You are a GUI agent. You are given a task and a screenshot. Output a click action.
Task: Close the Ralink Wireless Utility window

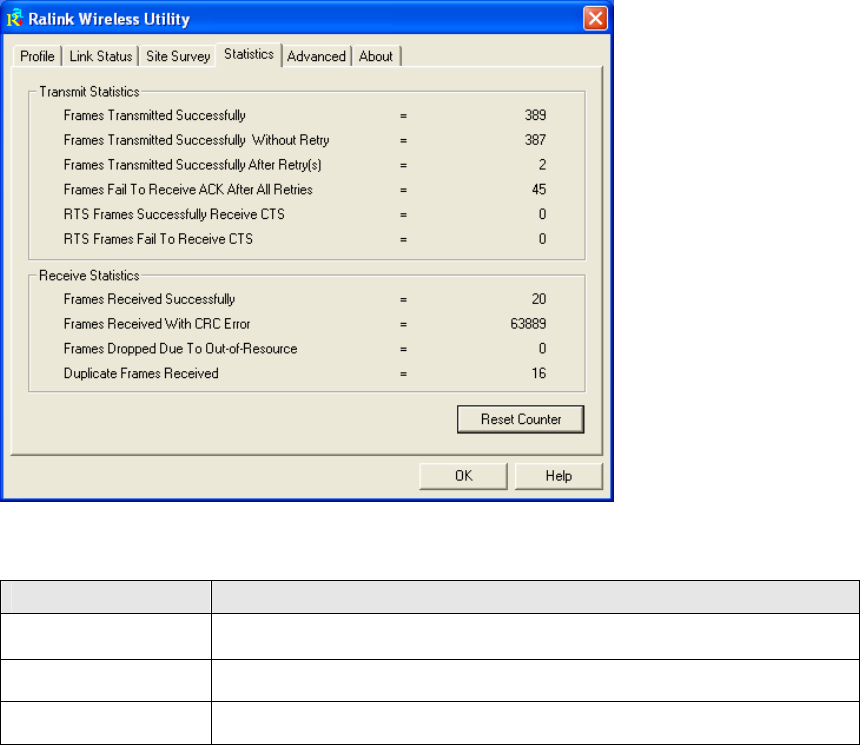[595, 19]
